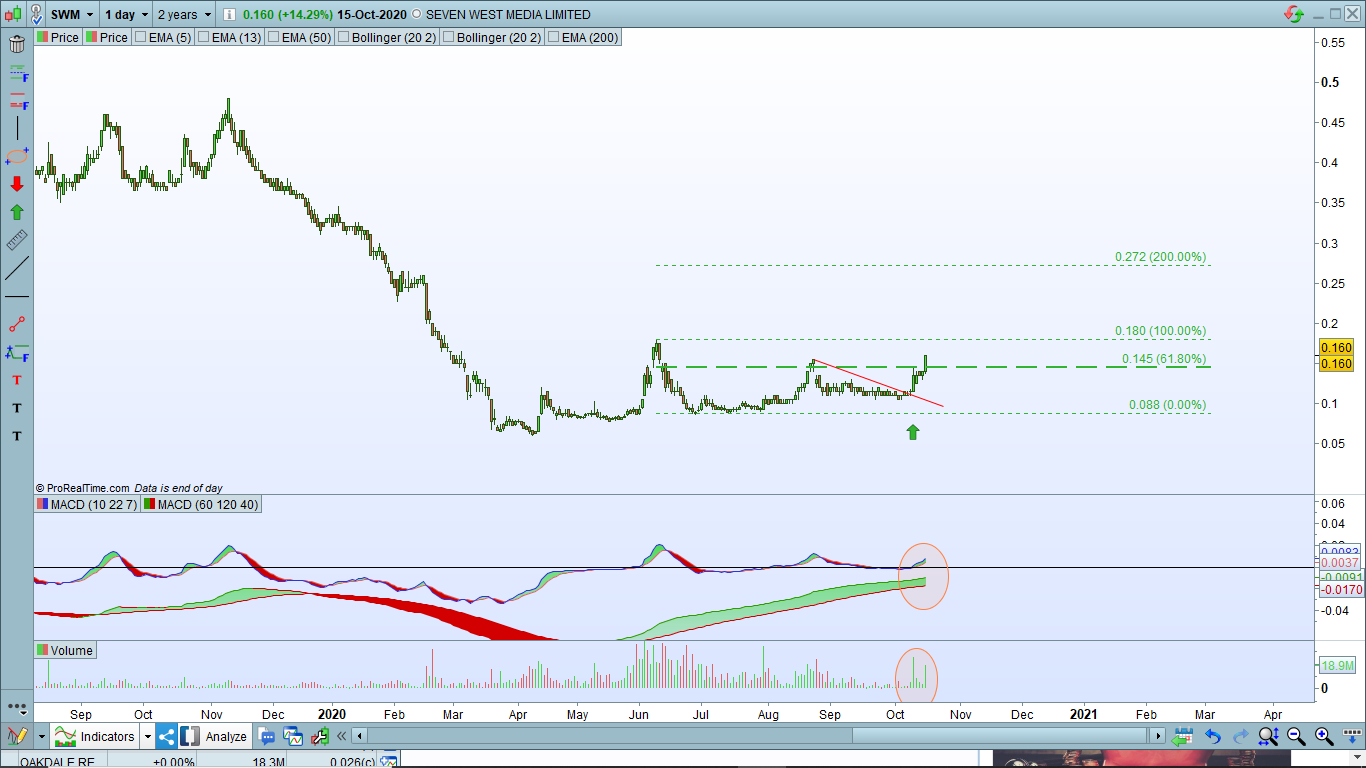Select the ruler measurement tool

point(17,240)
